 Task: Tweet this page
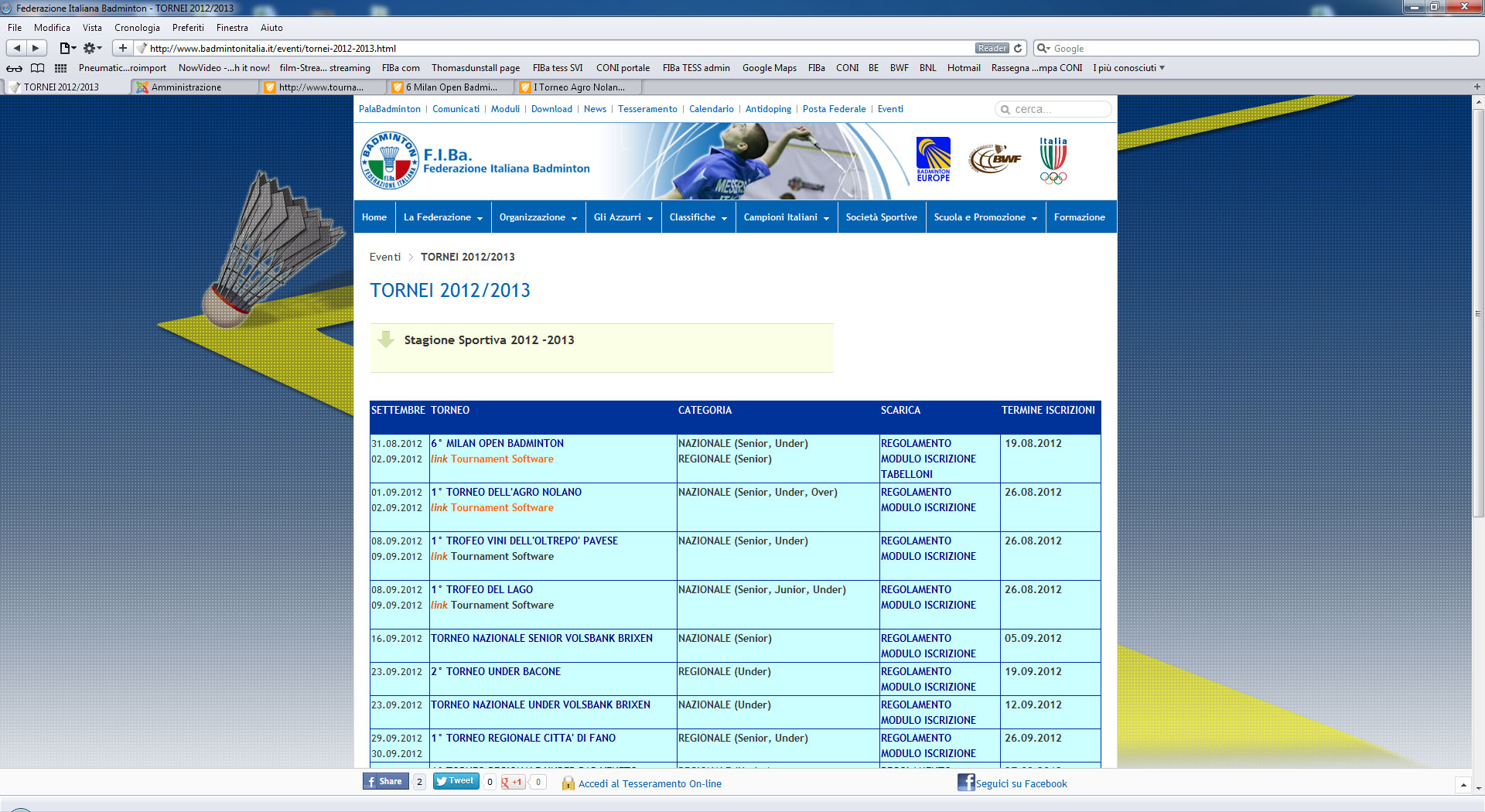pos(456,781)
